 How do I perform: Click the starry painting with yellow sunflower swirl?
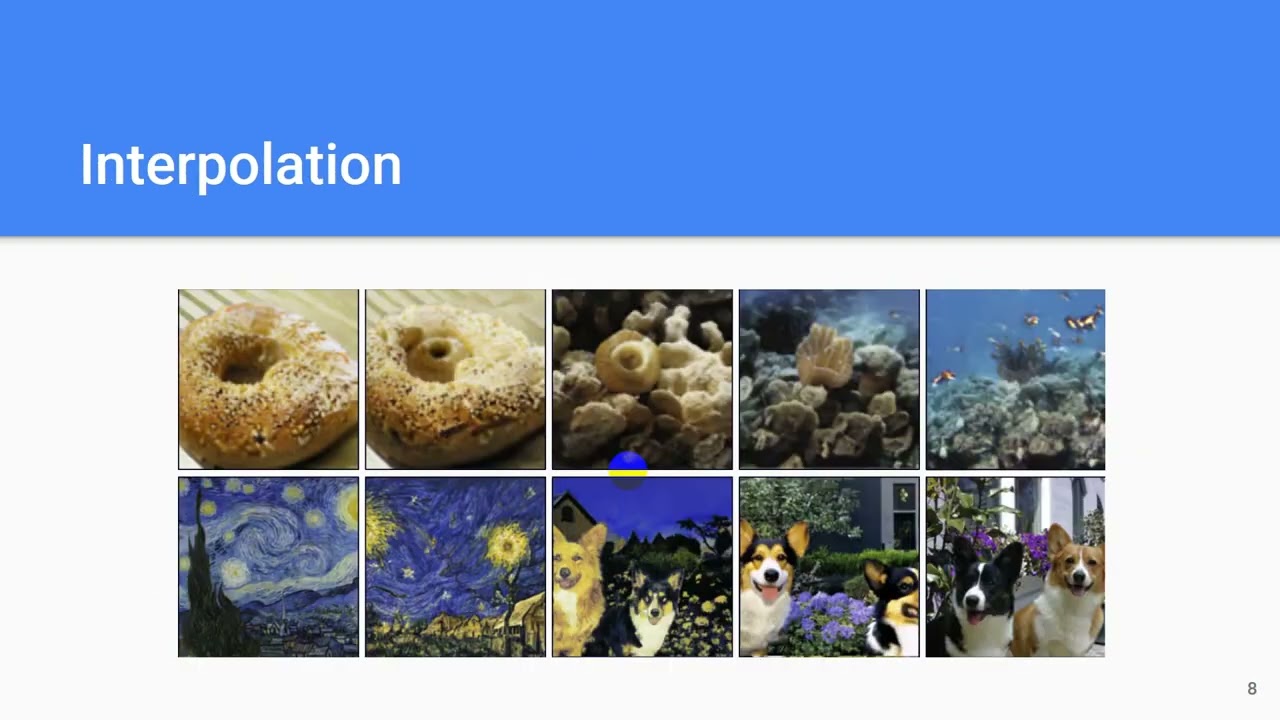[x=455, y=567]
